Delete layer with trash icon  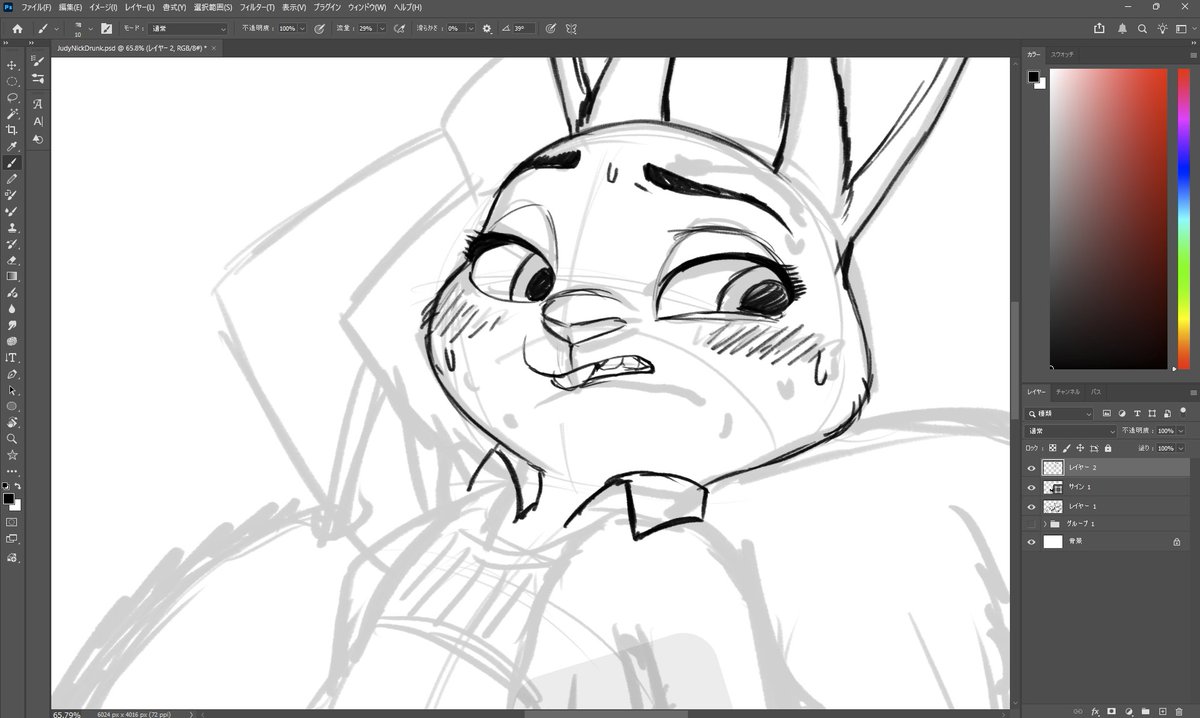(1179, 711)
